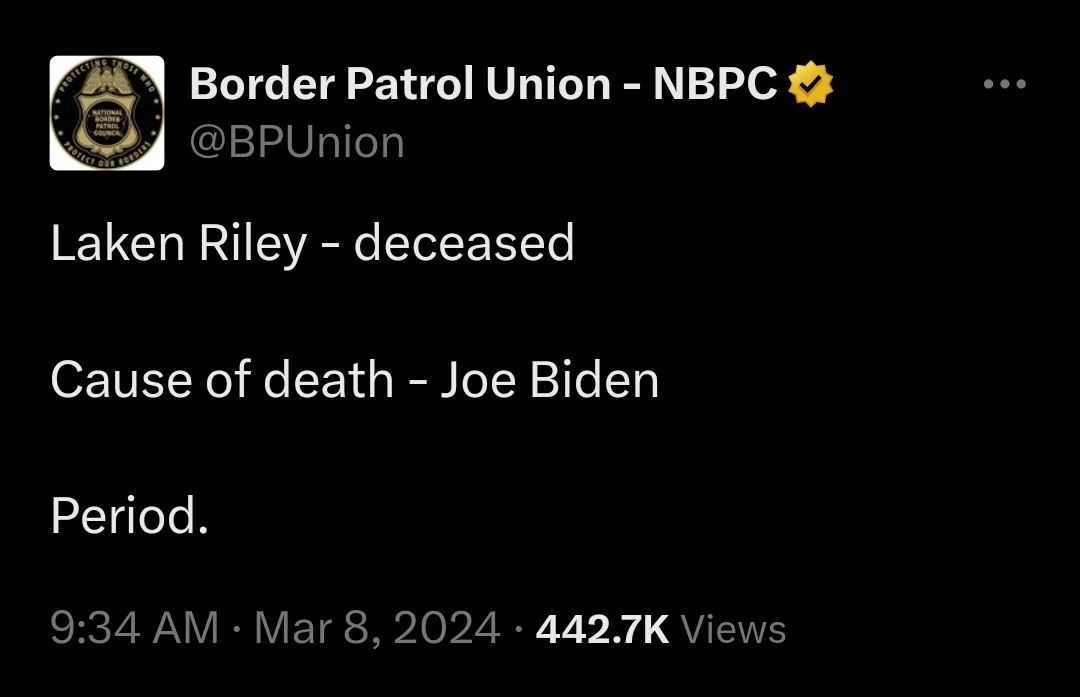Click "NBPC" in the display name
The width and height of the screenshot is (1080, 697).
click(x=715, y=86)
